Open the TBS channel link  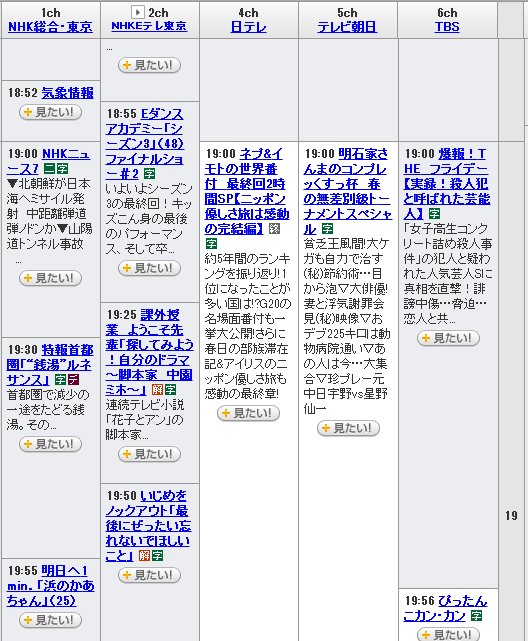click(x=447, y=27)
